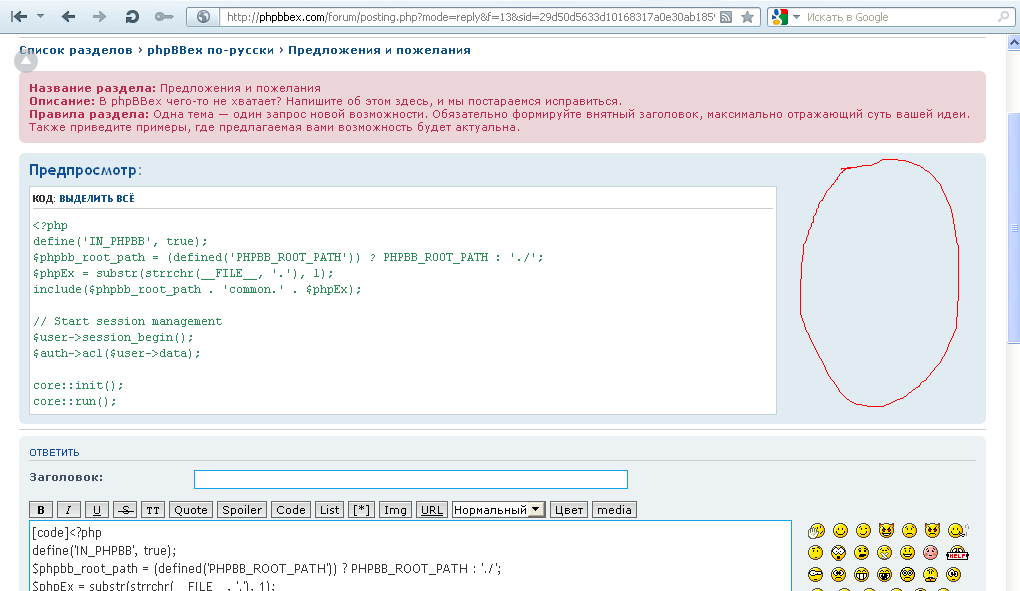Viewport: 1020px width, 591px height.
Task: Click the Reload page icon
Action: [x=132, y=17]
